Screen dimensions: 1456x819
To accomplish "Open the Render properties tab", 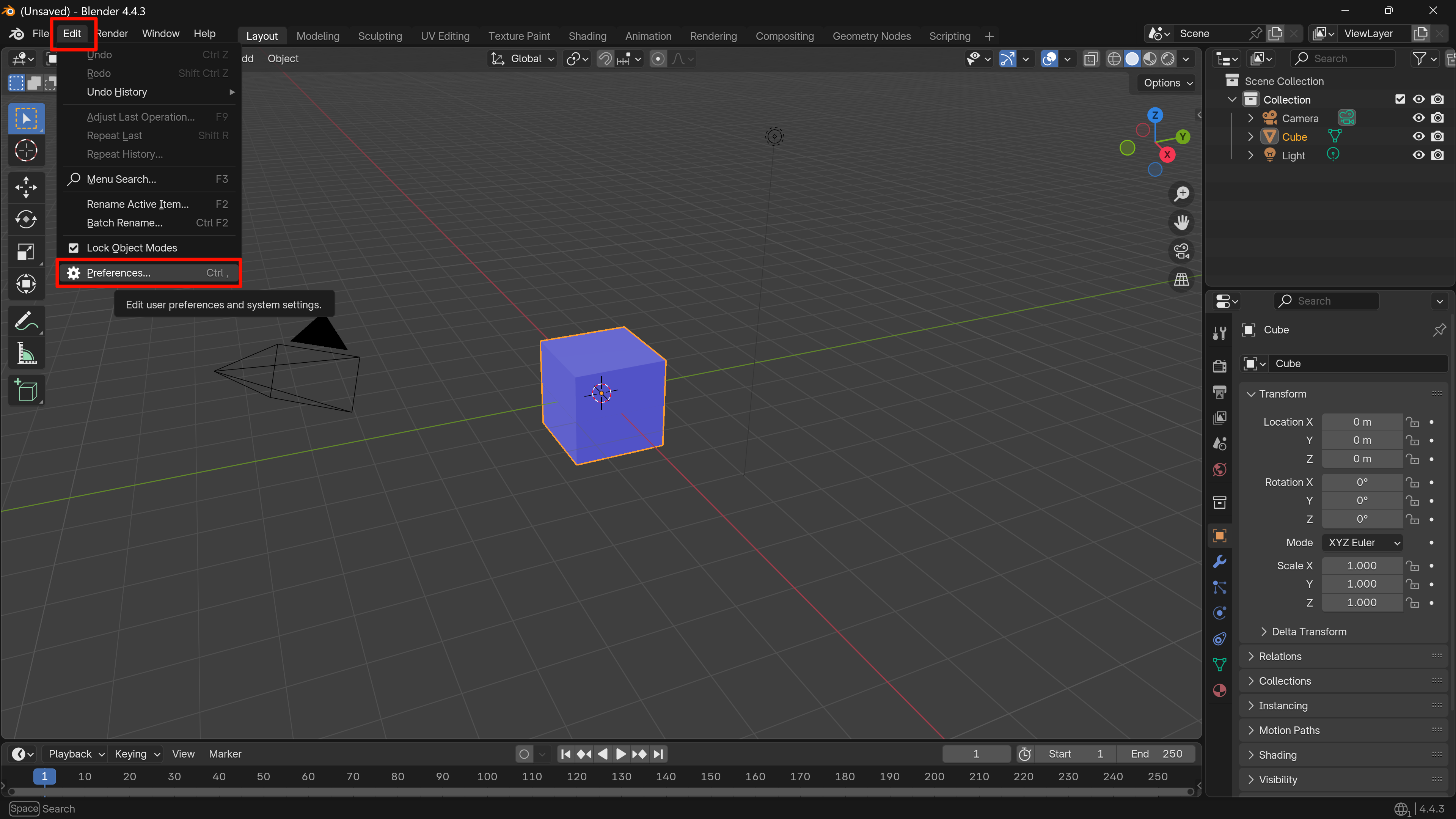I will click(x=1220, y=366).
